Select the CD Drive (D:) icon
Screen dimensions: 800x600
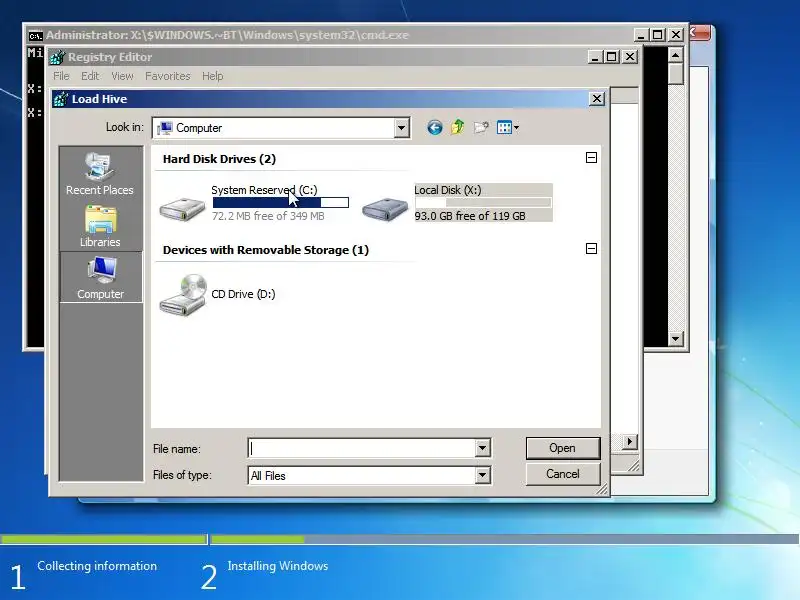pyautogui.click(x=183, y=295)
